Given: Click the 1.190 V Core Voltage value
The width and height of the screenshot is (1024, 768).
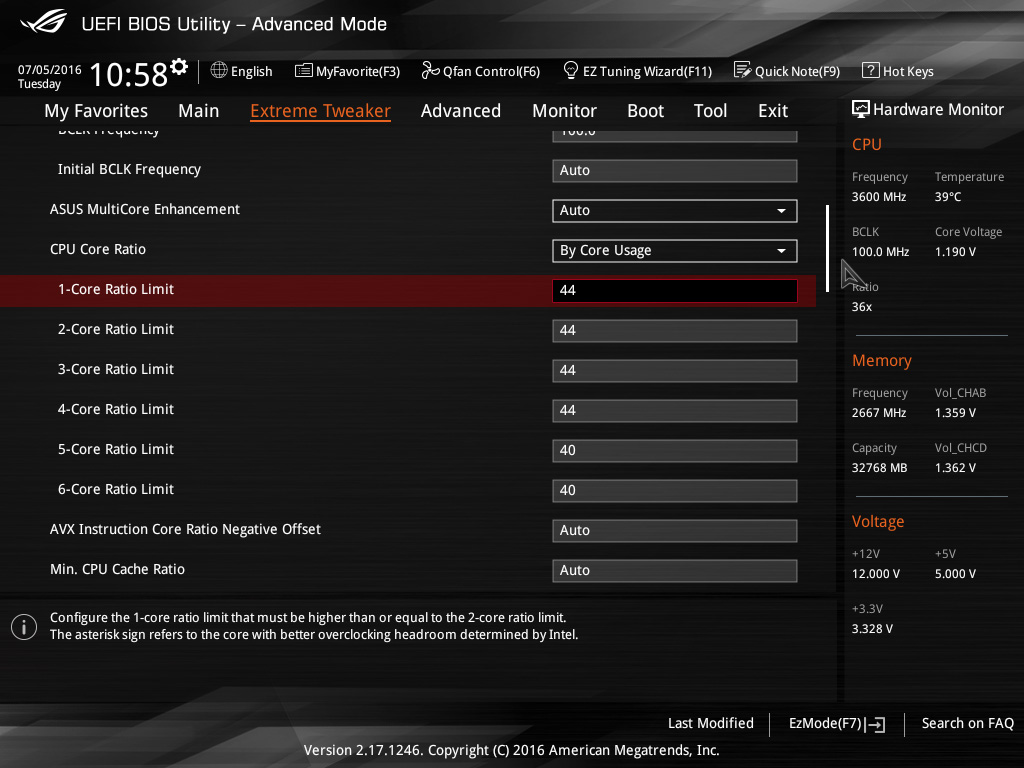Looking at the screenshot, I should 955,251.
